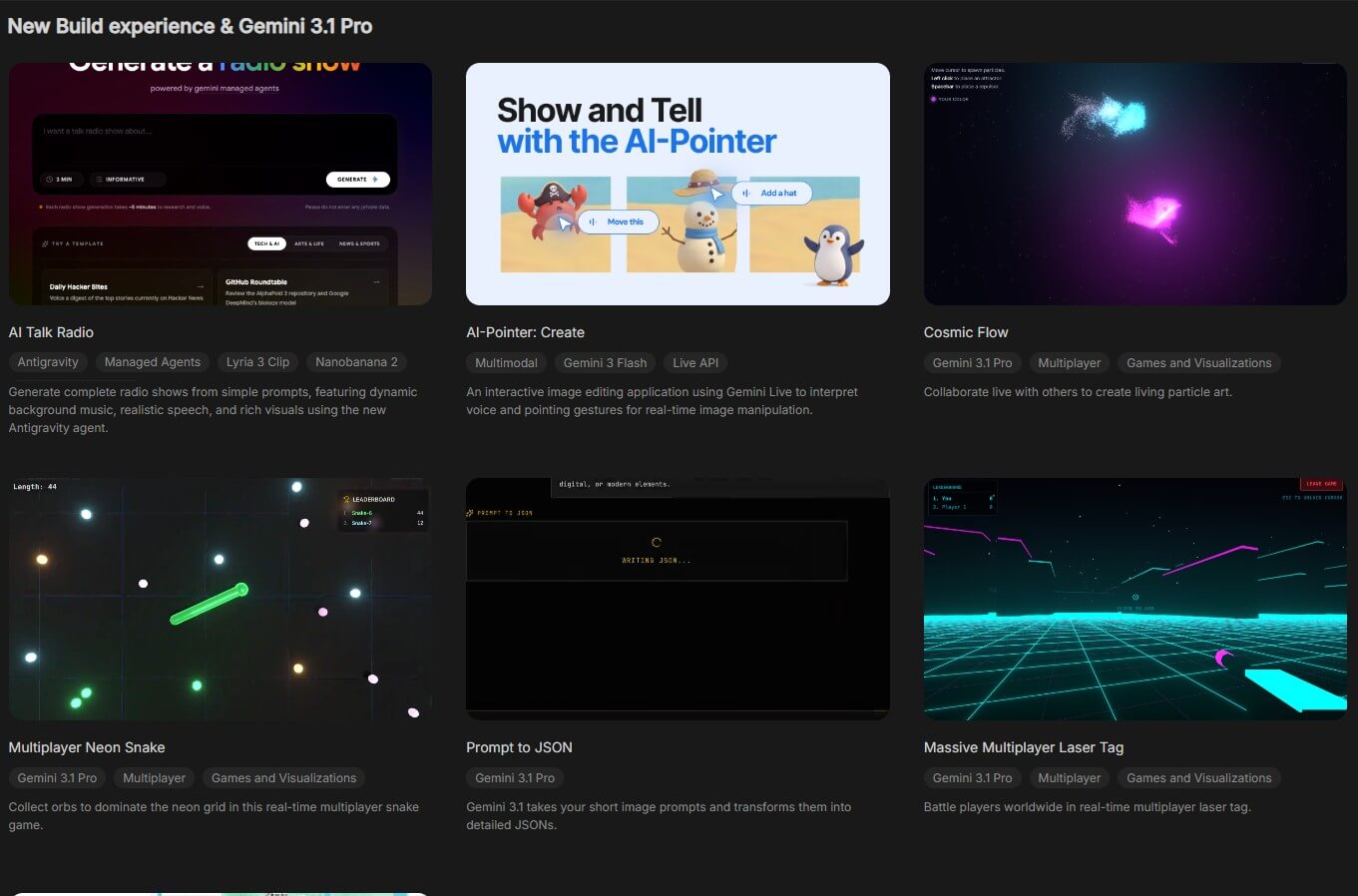Open the AI Talk Radio thumbnail
The height and width of the screenshot is (896, 1358).
(x=221, y=184)
